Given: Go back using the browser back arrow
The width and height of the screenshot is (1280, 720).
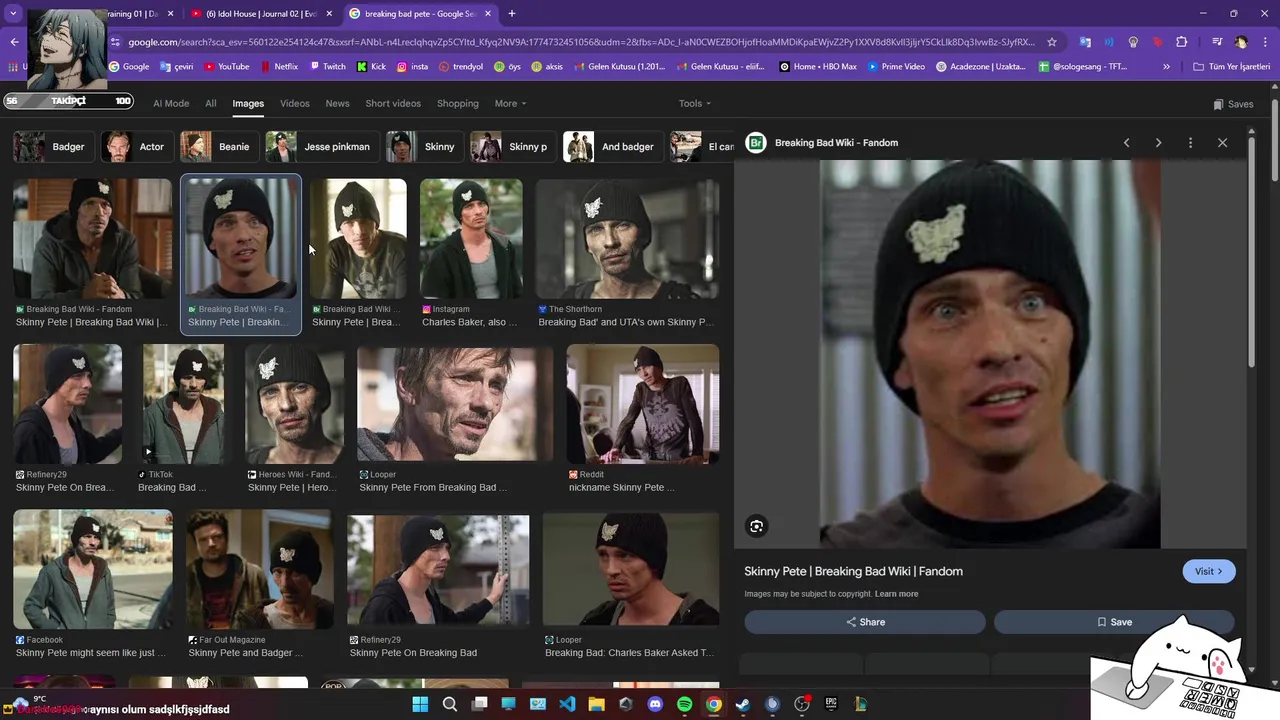Looking at the screenshot, I should [14, 42].
